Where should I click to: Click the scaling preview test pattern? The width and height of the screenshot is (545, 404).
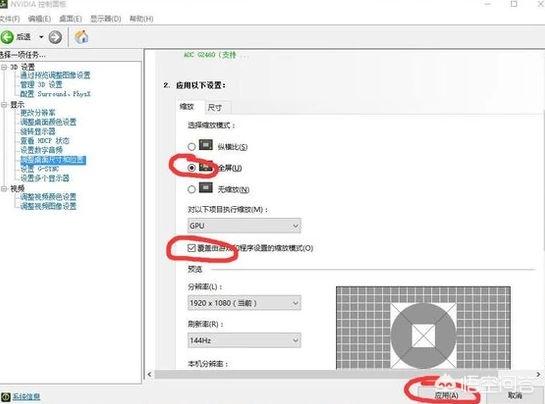coord(423,328)
